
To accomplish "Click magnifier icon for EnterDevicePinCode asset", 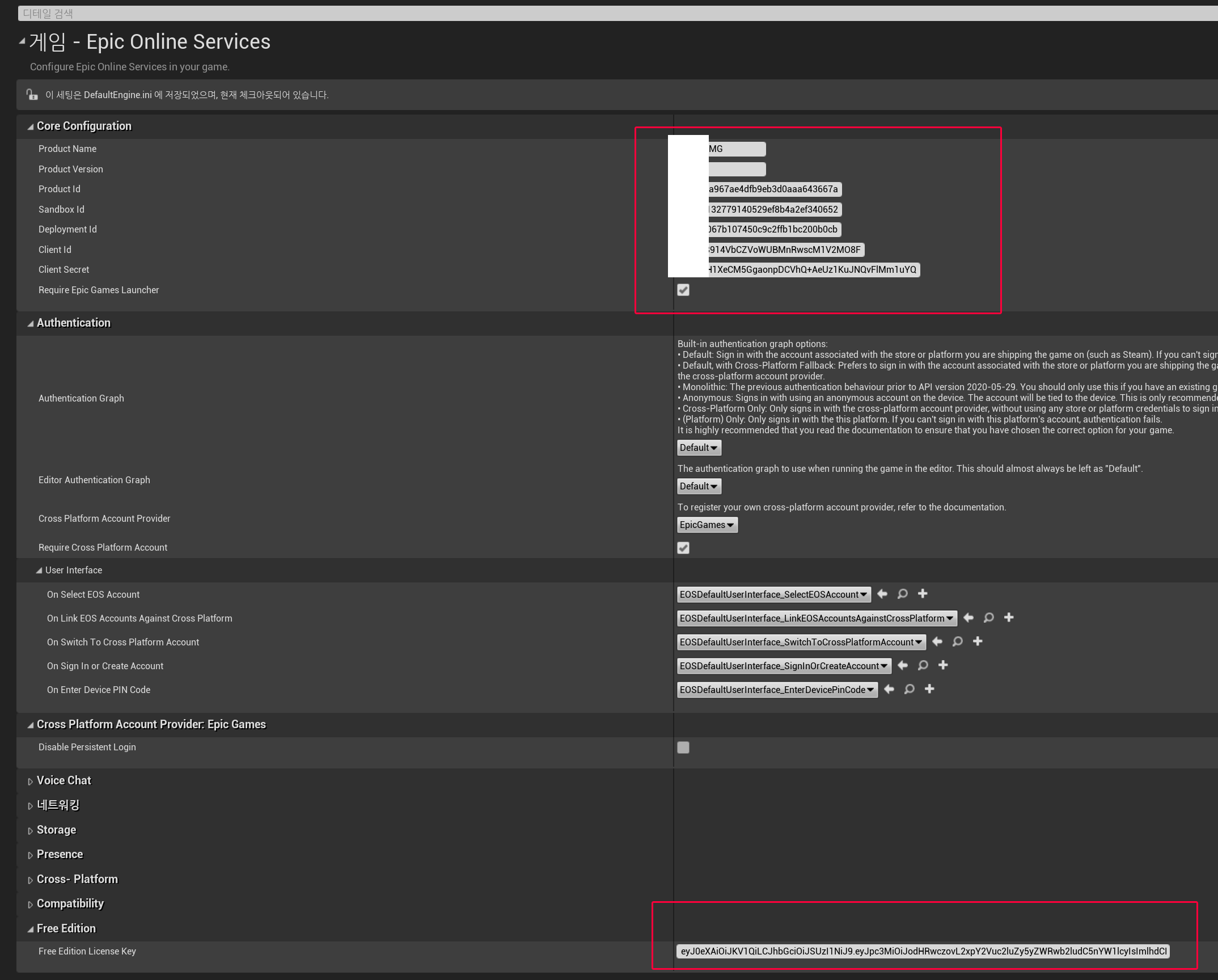I will [910, 689].
